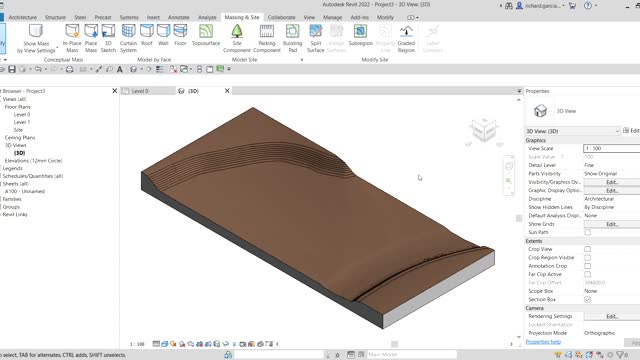Activate the Split Surface tool
The width and height of the screenshot is (640, 360).
[316, 38]
